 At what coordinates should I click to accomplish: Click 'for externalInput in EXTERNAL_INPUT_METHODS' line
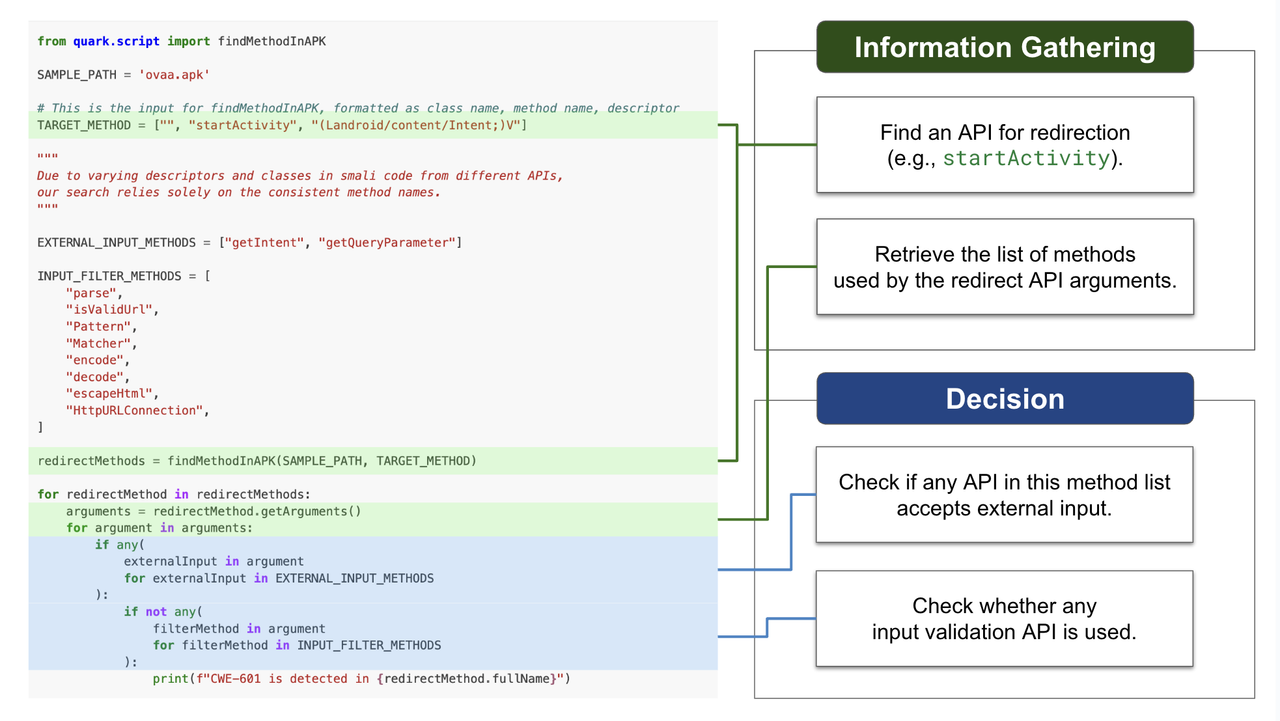[x=279, y=578]
